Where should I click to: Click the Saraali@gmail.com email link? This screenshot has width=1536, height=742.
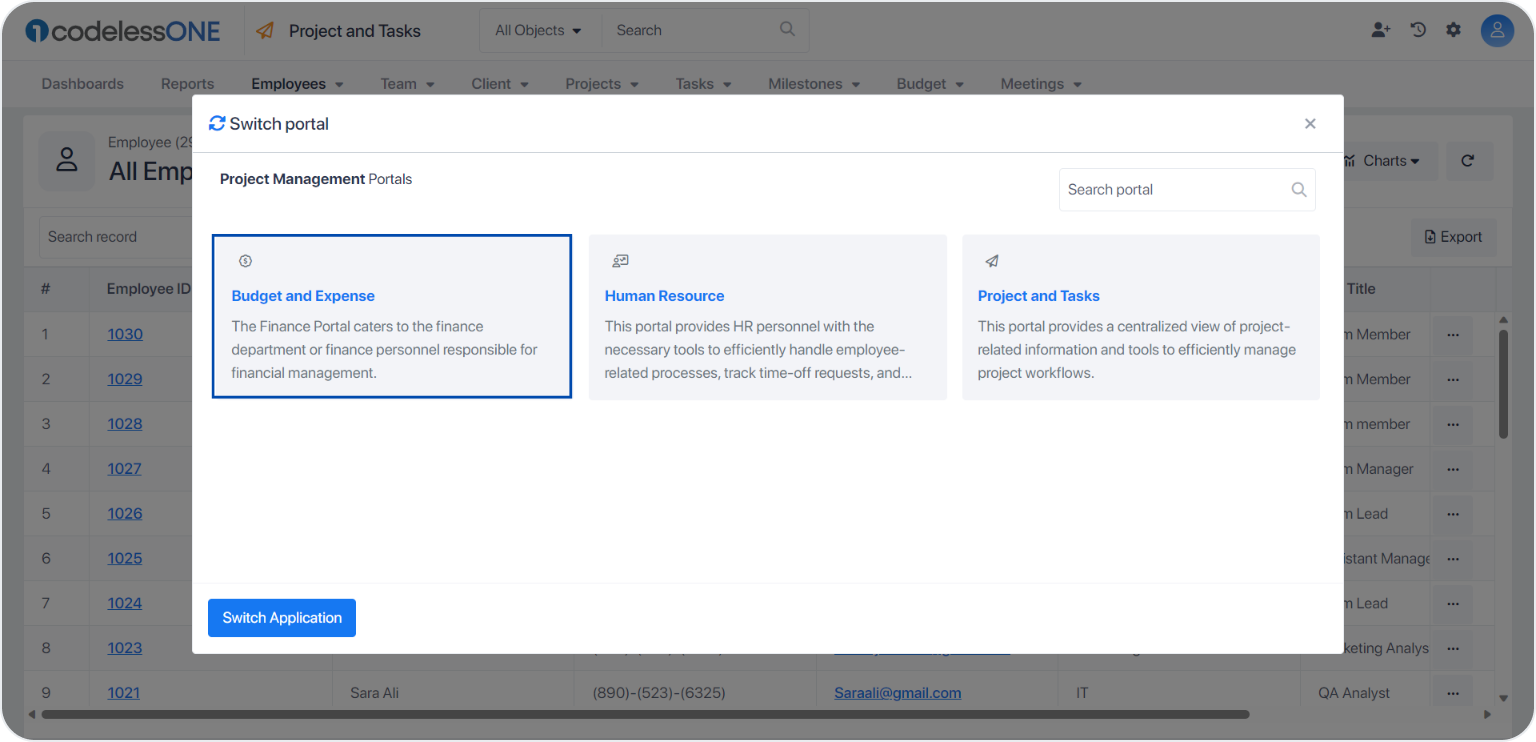898,692
